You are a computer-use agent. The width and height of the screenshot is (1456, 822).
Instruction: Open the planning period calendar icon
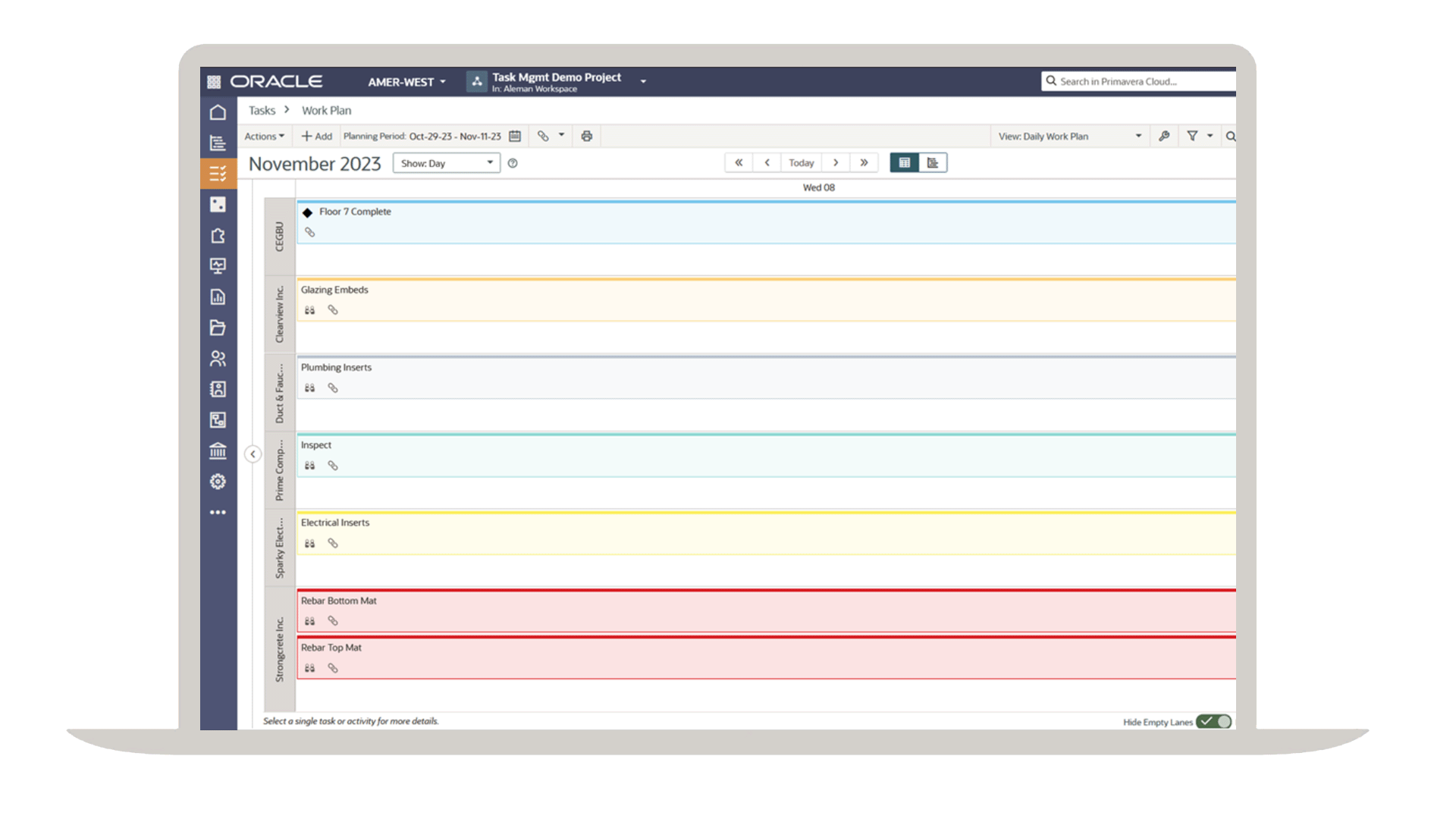click(515, 136)
